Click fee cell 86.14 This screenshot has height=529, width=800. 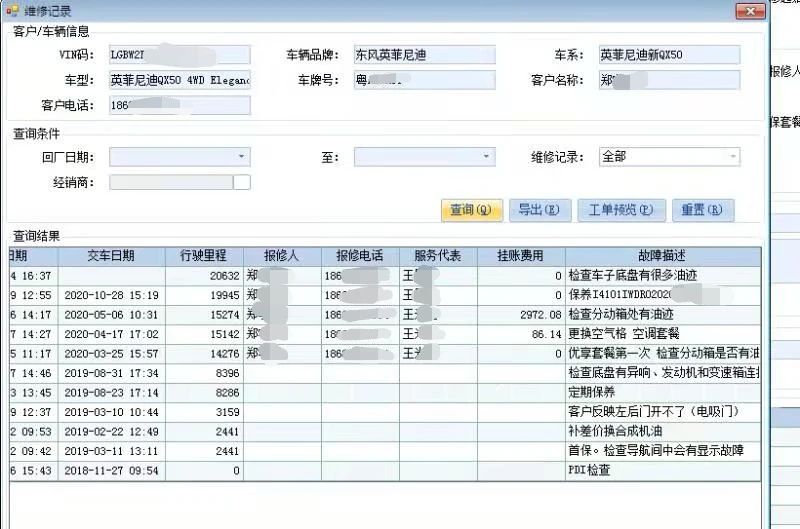[x=521, y=334]
